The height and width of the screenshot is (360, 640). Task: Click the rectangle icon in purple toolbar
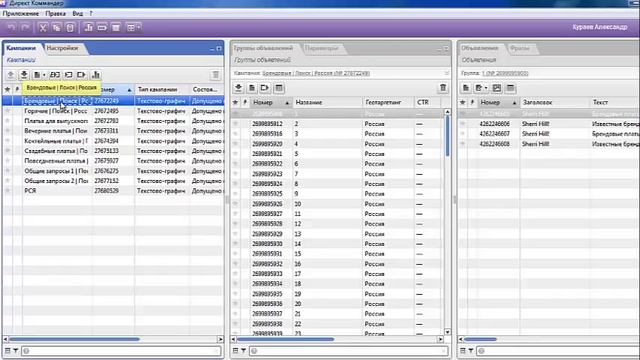point(102,28)
